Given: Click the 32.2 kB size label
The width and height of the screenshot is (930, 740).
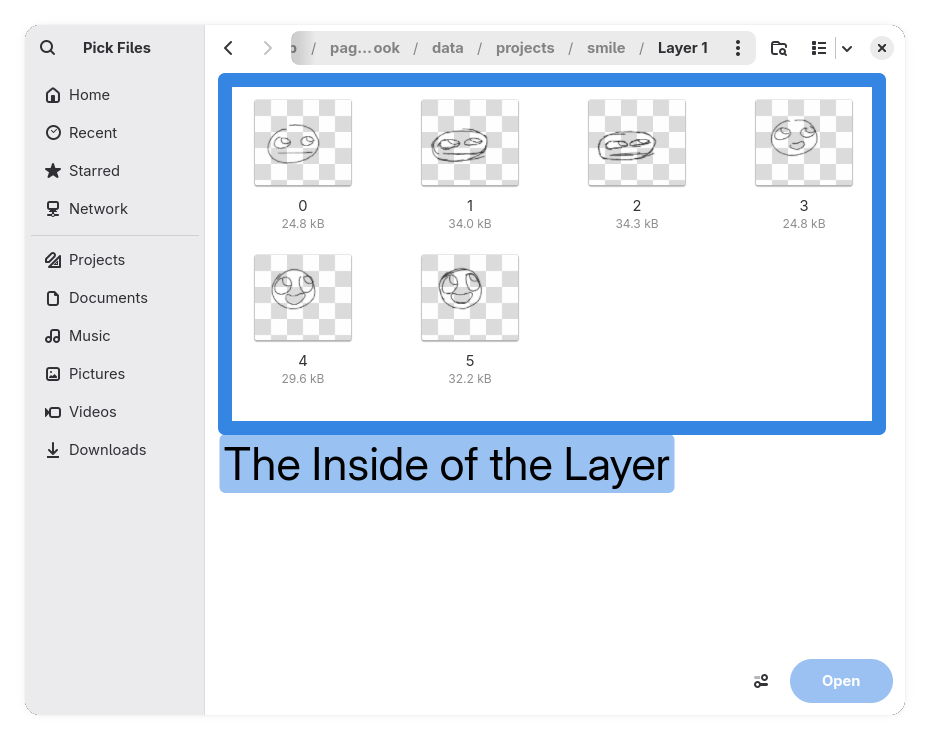Looking at the screenshot, I should click(470, 379).
